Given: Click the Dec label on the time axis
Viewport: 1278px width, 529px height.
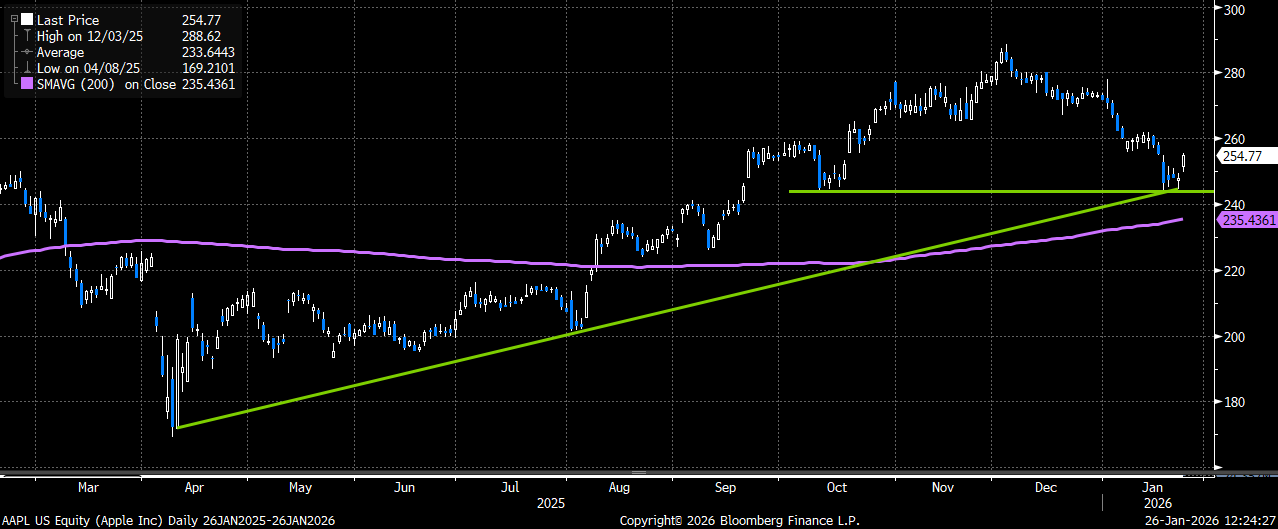Looking at the screenshot, I should point(1046,489).
